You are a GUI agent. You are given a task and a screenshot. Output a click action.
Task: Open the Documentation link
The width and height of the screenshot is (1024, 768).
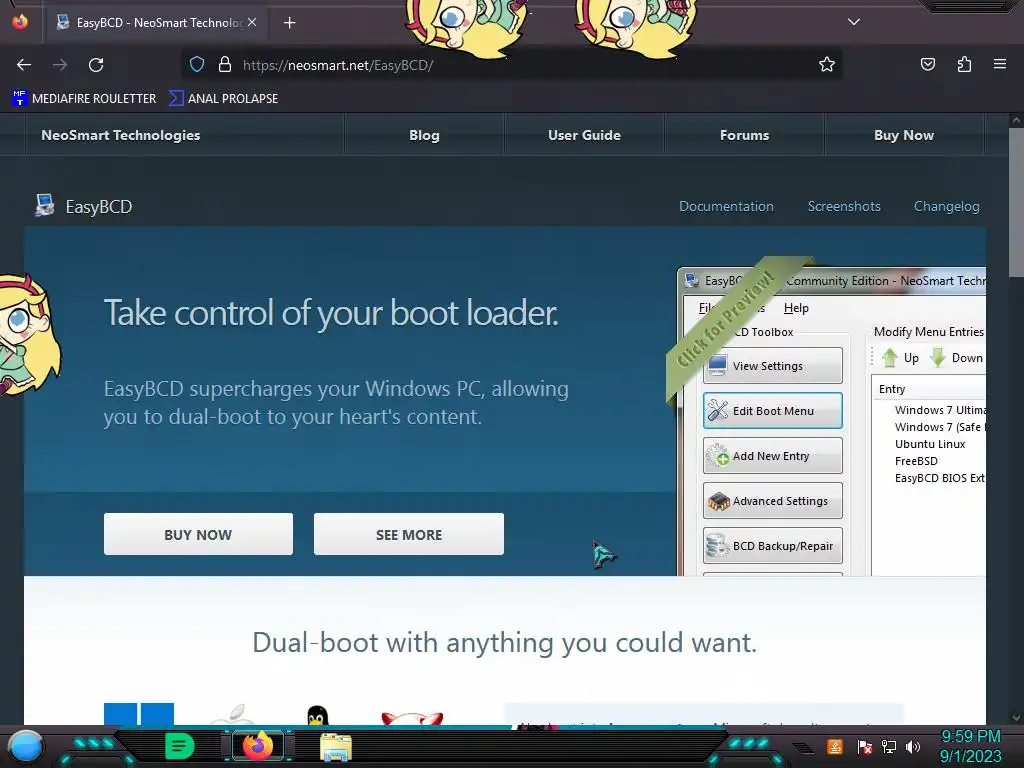(x=726, y=206)
